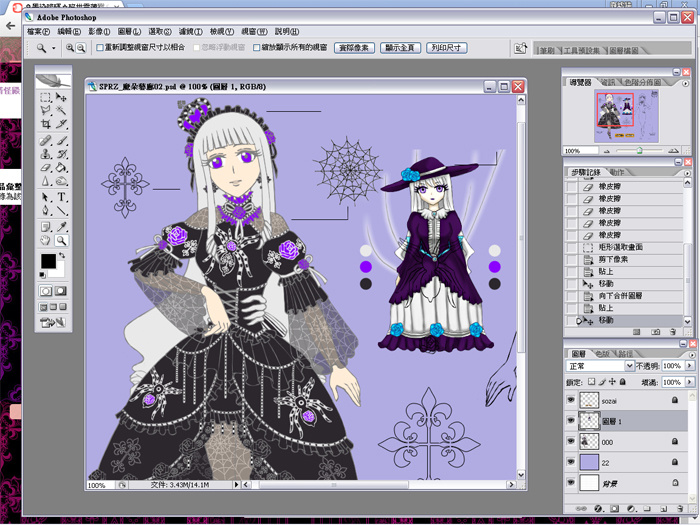Hide the sozai layer
Image resolution: width=700 pixels, height=525 pixels.
[x=571, y=400]
